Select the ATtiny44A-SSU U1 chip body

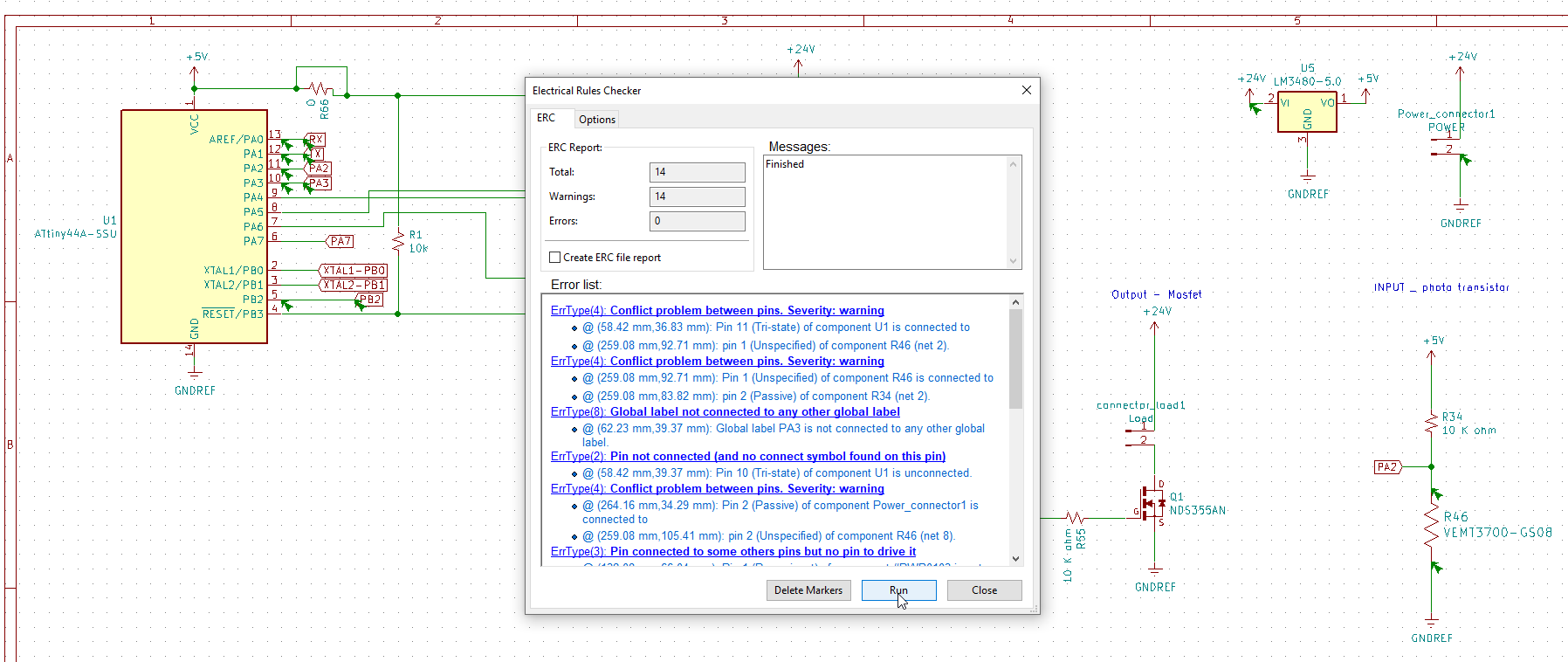(x=194, y=226)
